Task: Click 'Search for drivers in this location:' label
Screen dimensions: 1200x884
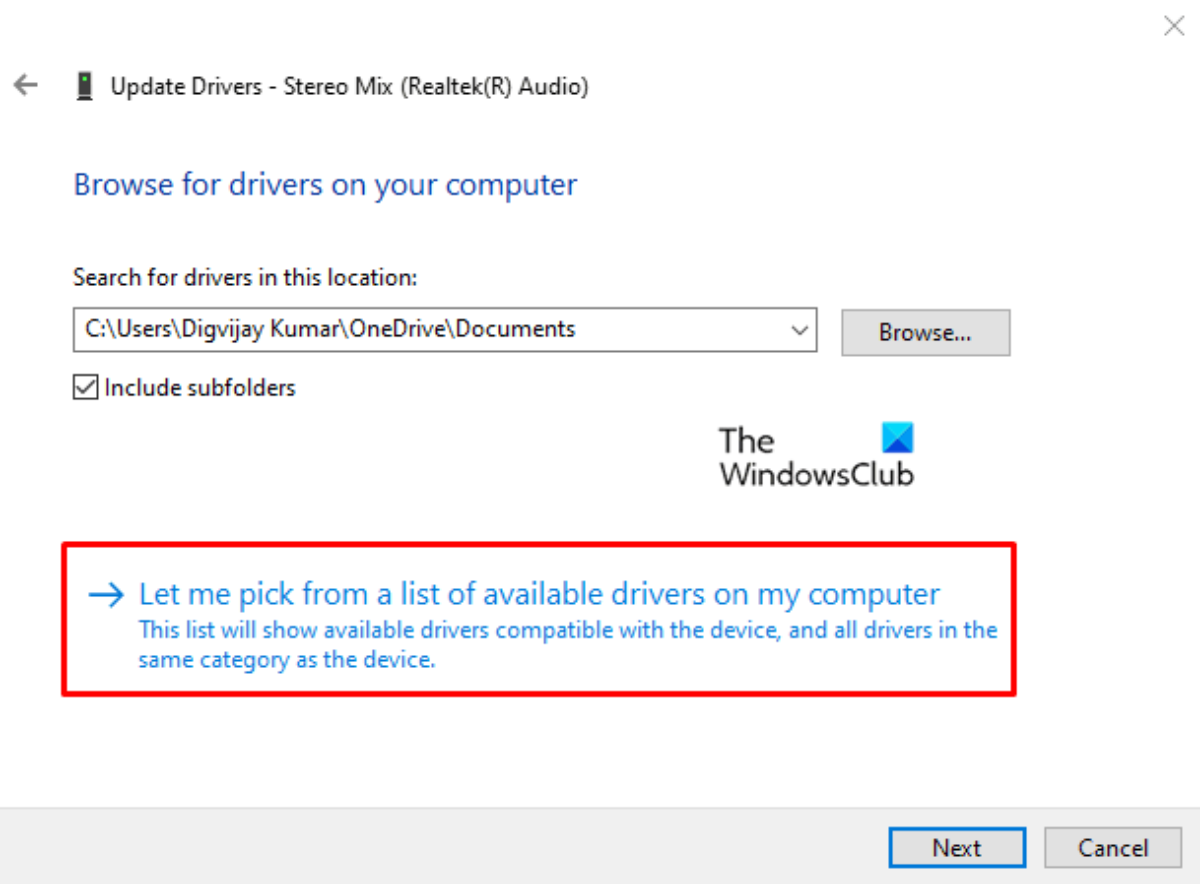Action: pos(245,278)
